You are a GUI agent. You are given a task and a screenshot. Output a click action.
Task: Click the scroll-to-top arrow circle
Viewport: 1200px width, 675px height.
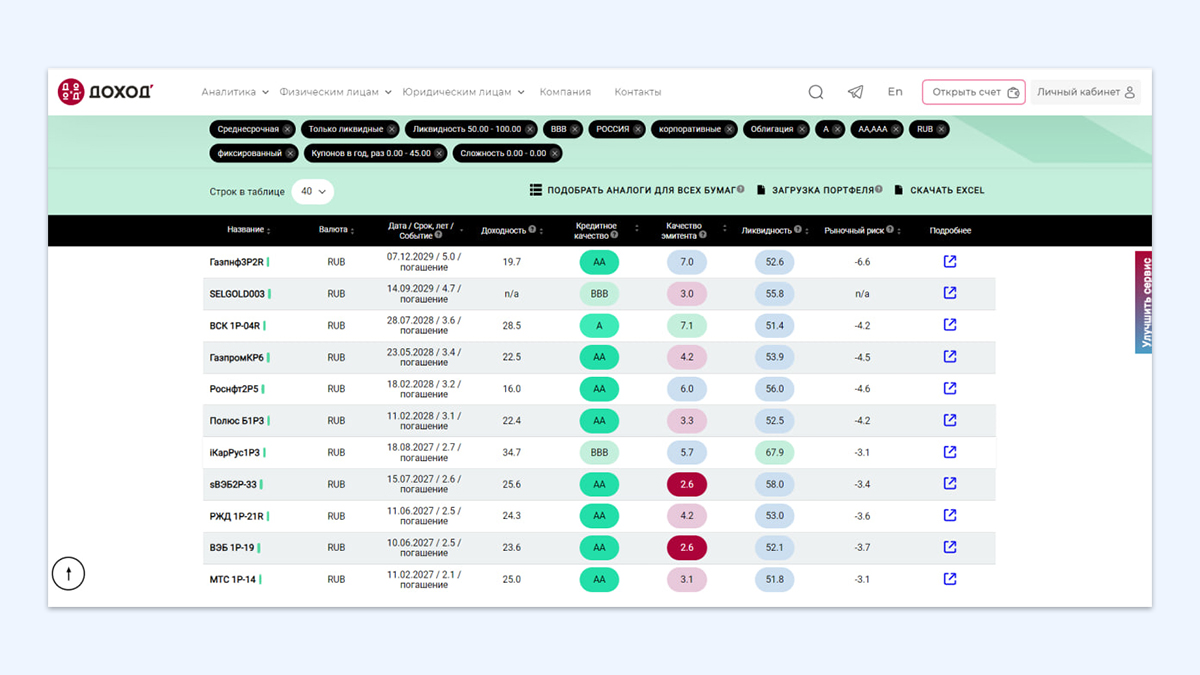coord(68,574)
